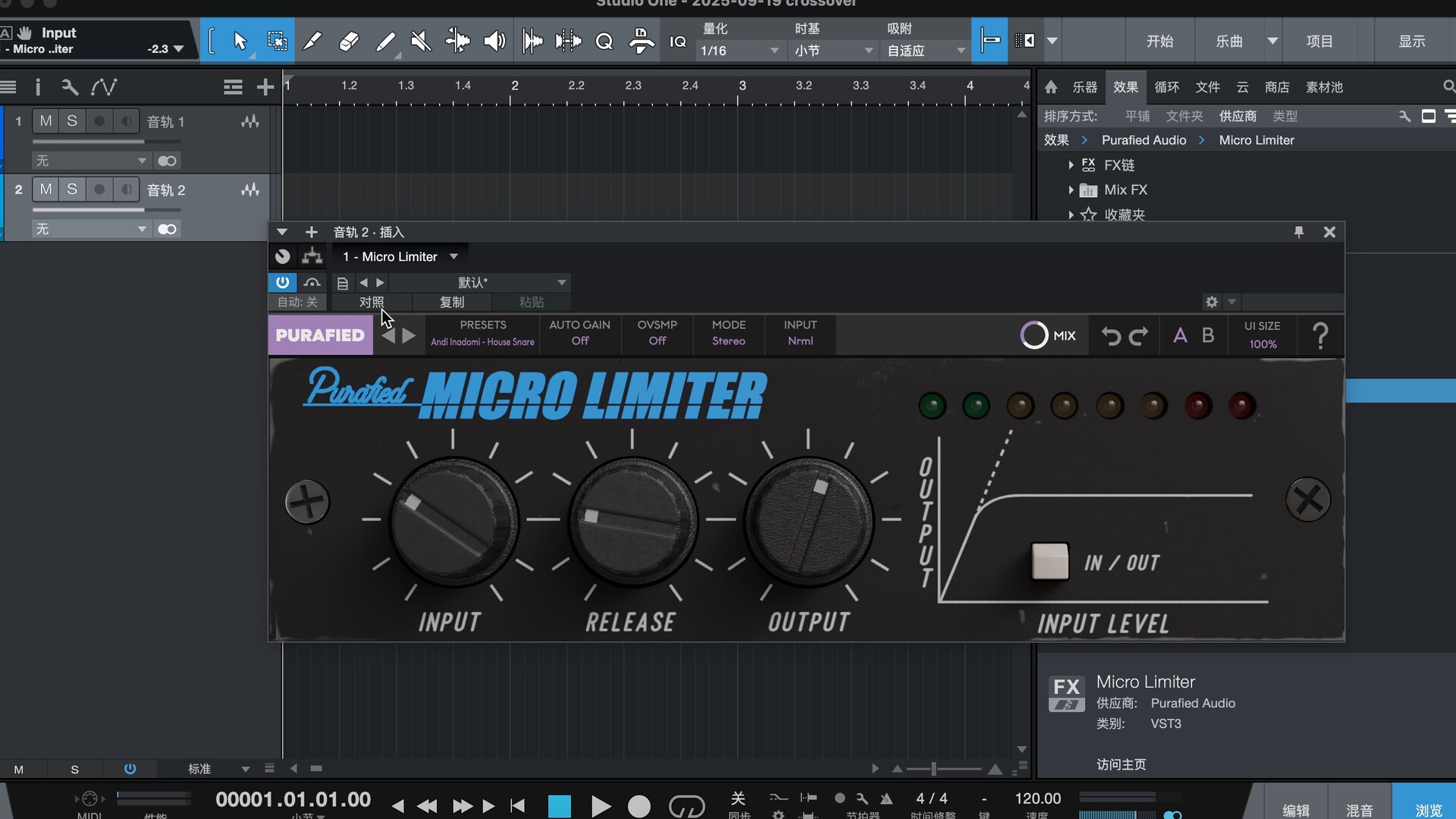Screen dimensions: 1456x819
Task: Switch to the 文件 browser tab
Action: [x=1207, y=87]
